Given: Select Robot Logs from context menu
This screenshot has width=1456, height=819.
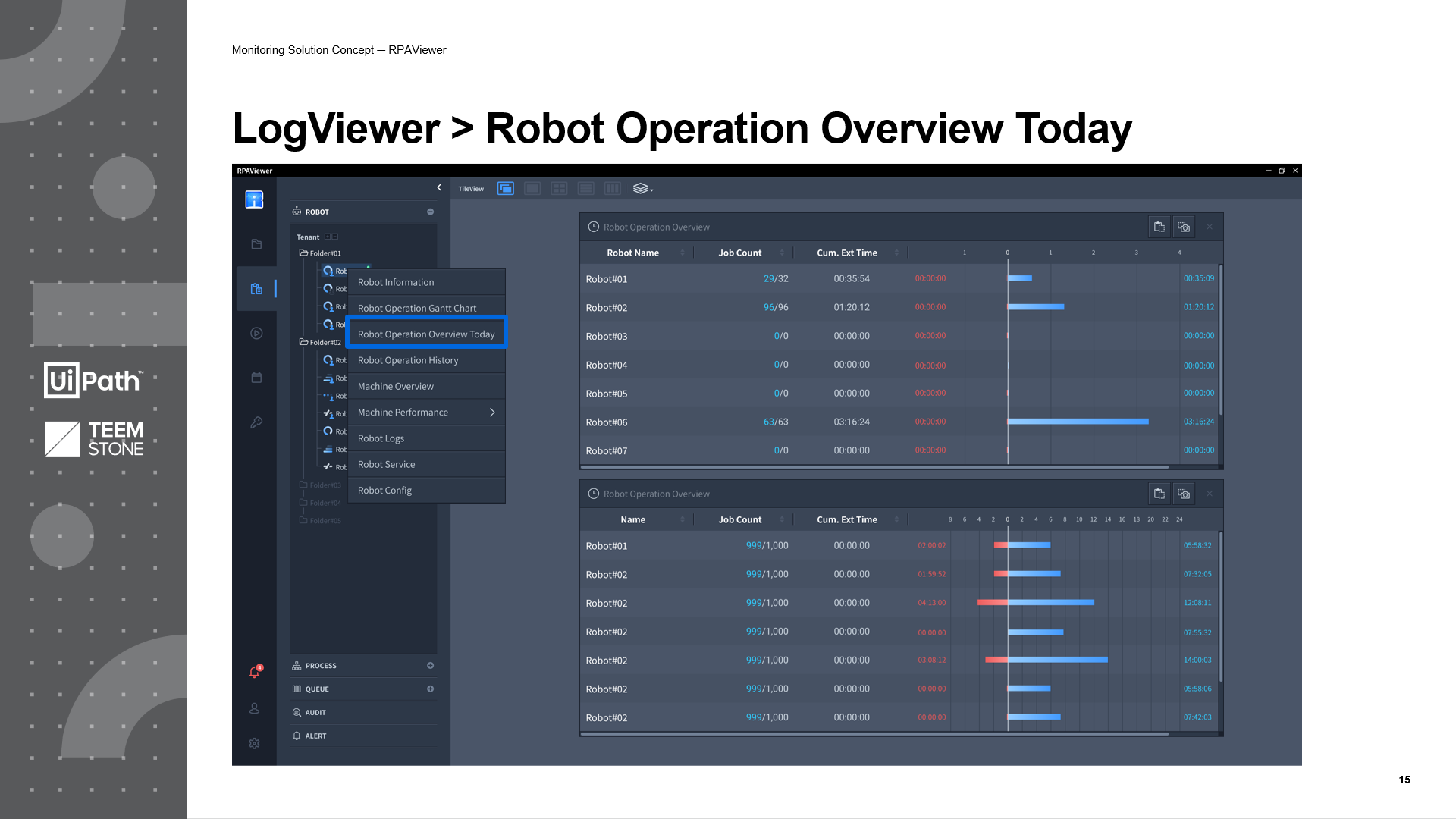Looking at the screenshot, I should 380,437.
